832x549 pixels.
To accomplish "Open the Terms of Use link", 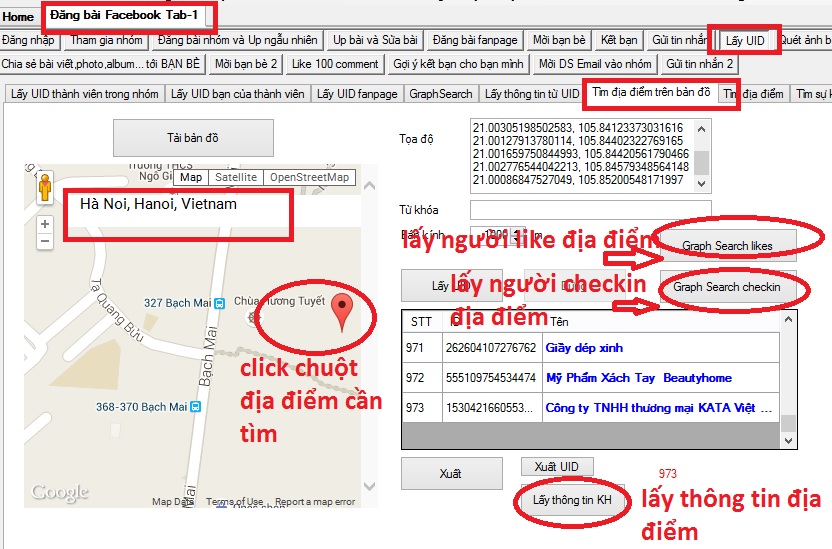I will click(x=235, y=501).
